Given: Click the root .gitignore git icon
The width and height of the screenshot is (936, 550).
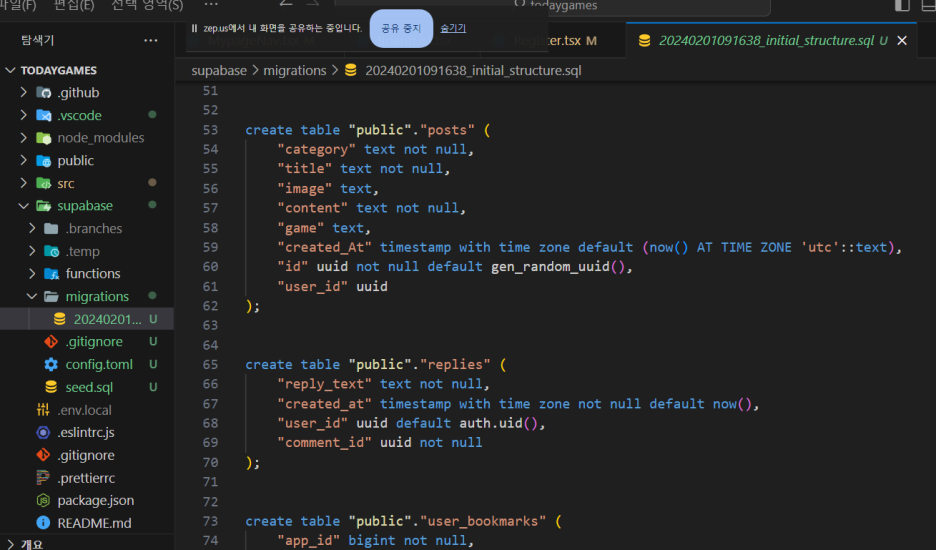Looking at the screenshot, I should coord(43,455).
